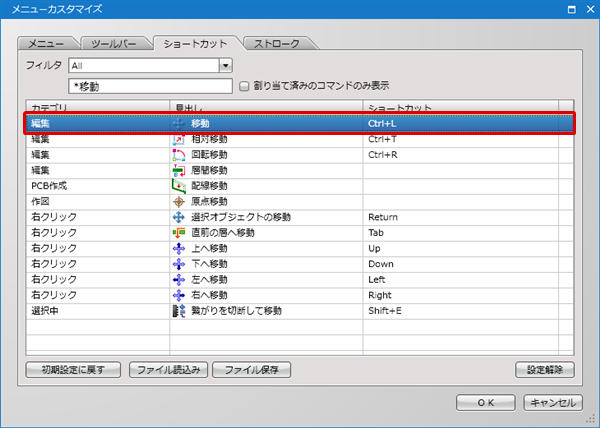This screenshot has height=428, width=600.
Task: Click the 配線移動 wiring-move icon
Action: [179, 186]
